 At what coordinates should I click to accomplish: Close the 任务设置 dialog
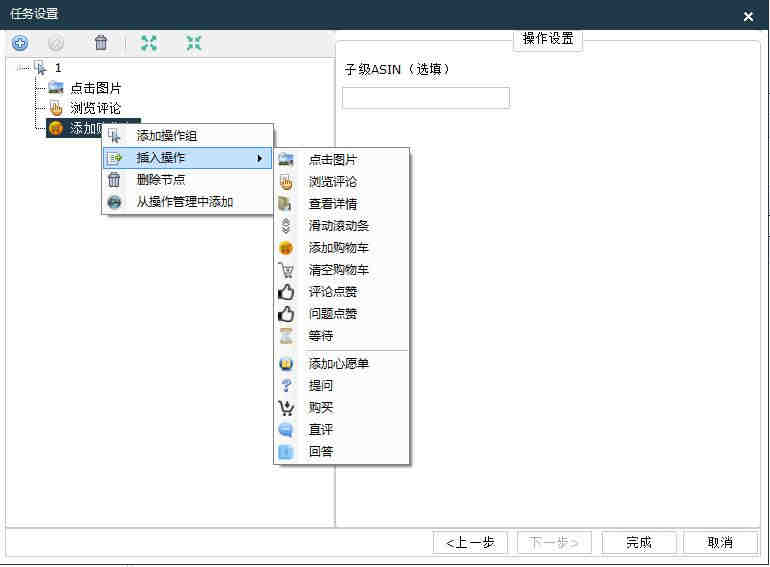(x=748, y=16)
